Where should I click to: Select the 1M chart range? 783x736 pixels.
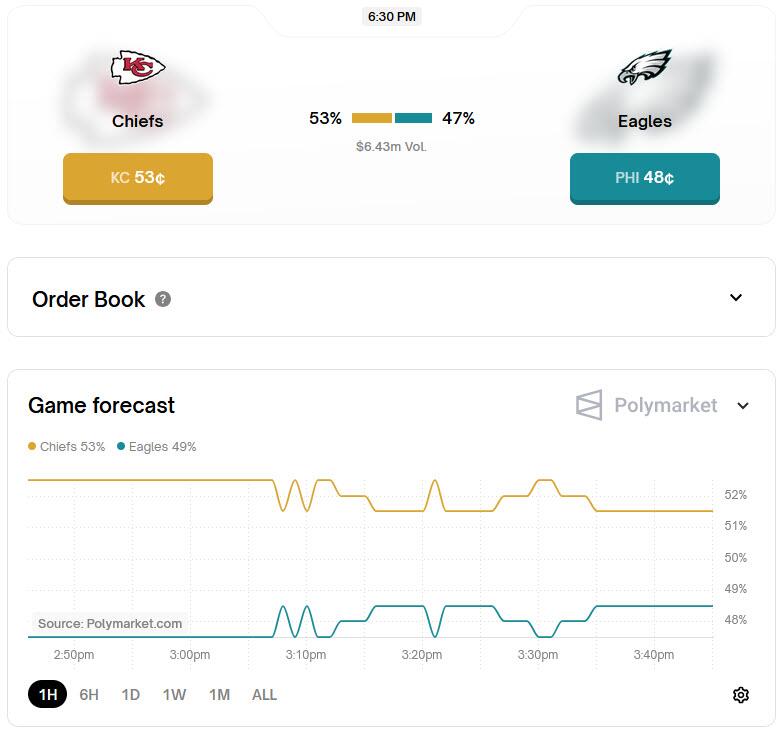[x=219, y=695]
